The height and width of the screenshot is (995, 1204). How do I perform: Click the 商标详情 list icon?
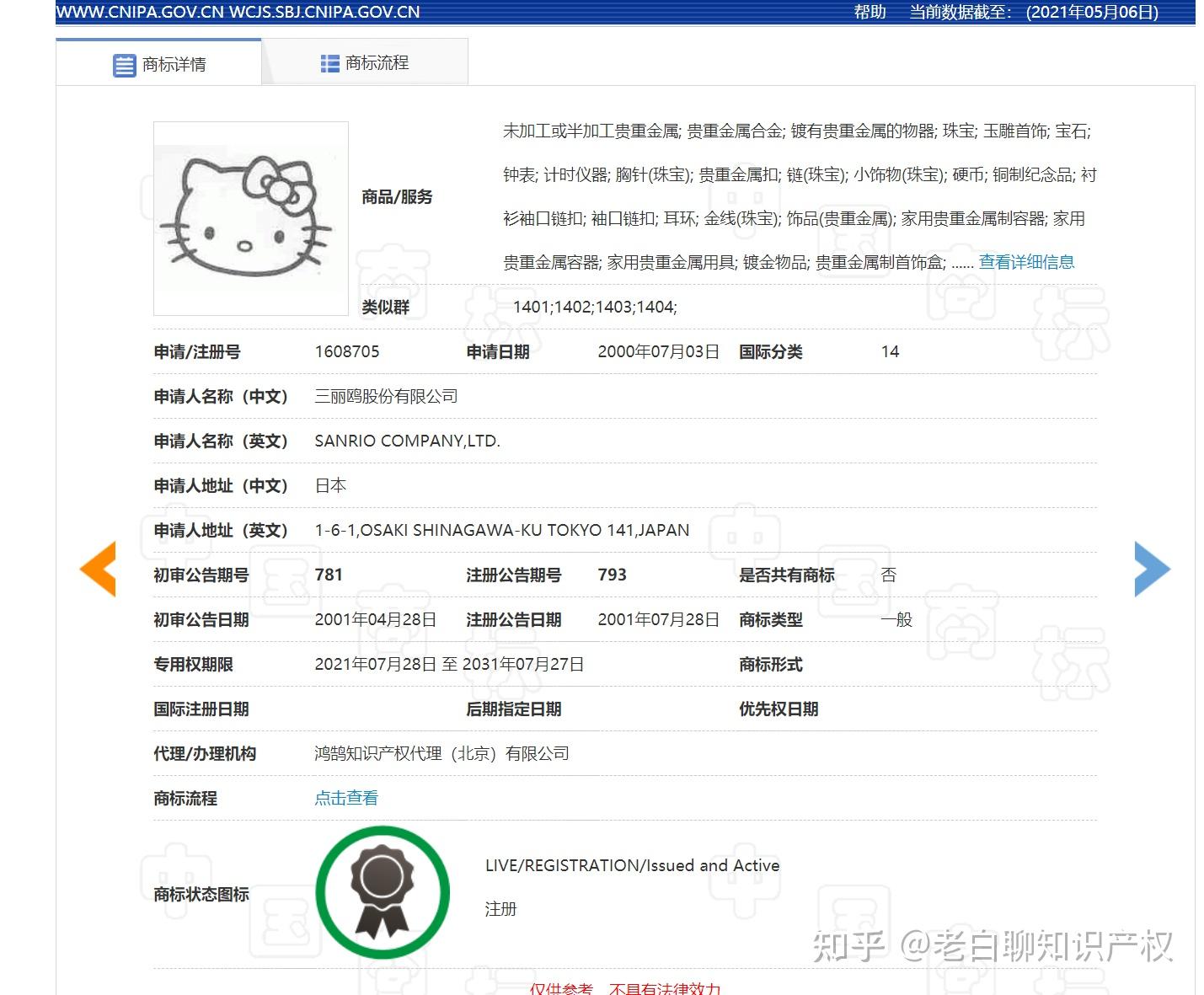coord(124,65)
